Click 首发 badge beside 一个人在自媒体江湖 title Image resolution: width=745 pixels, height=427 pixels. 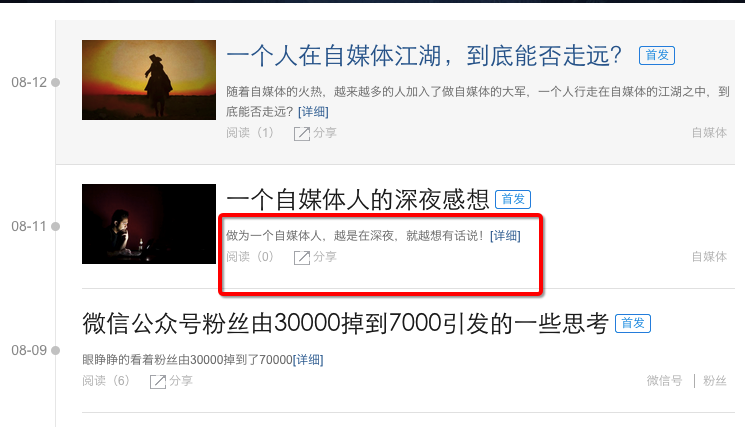tap(657, 56)
